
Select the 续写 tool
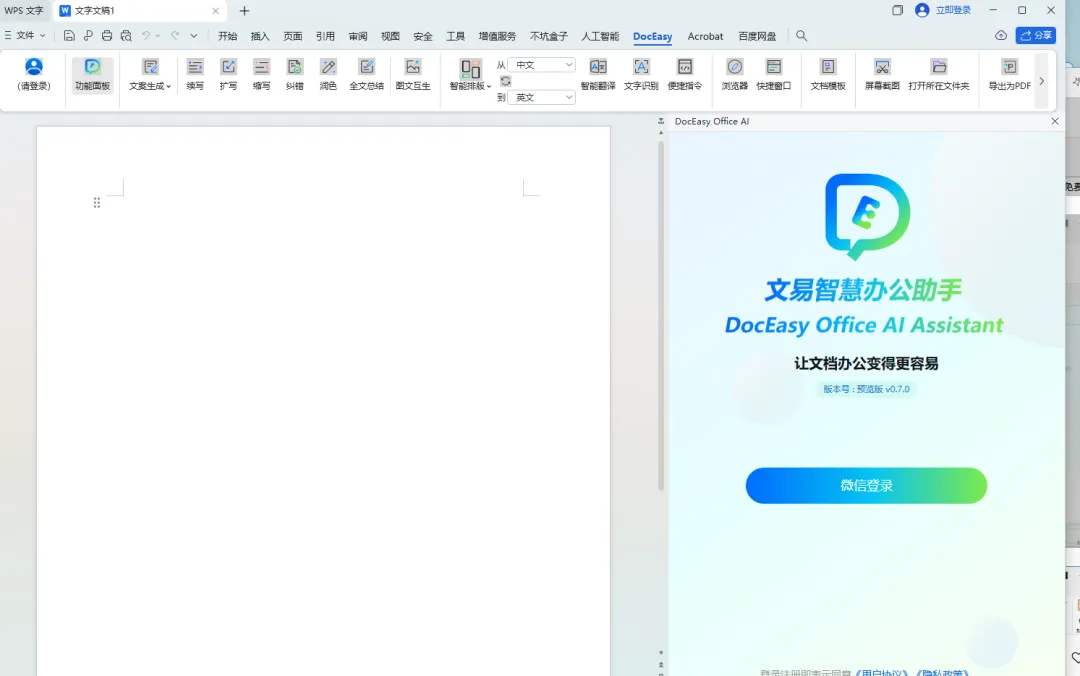(195, 74)
